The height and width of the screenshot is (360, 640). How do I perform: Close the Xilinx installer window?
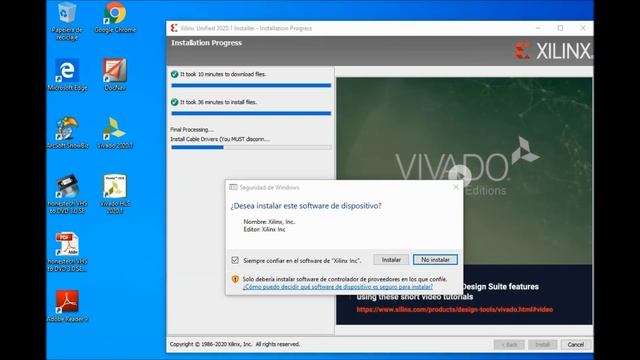[583, 28]
